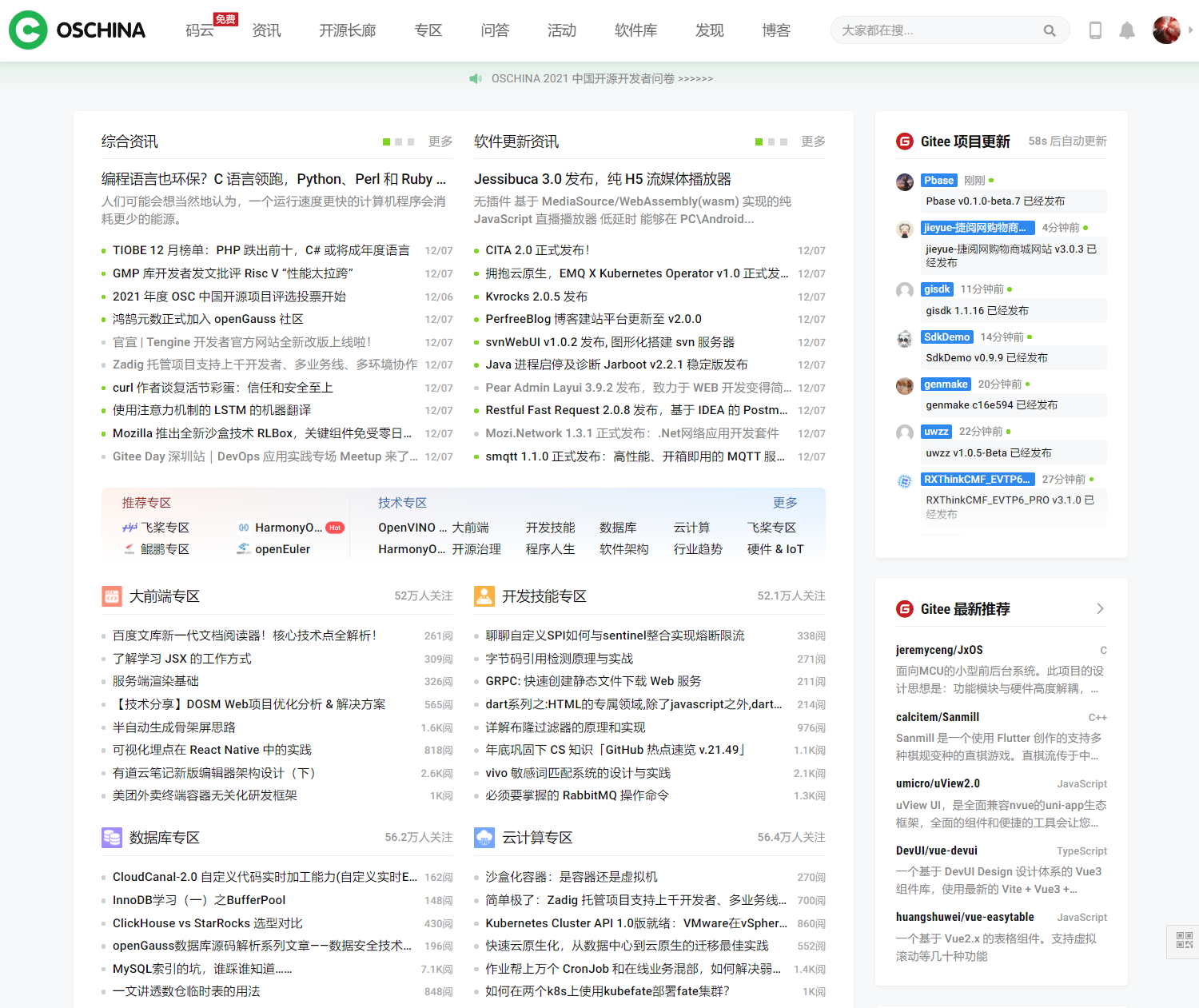Open article ClickHouse vs StarRocks 选型对比
1199x1008 pixels.
click(x=208, y=923)
